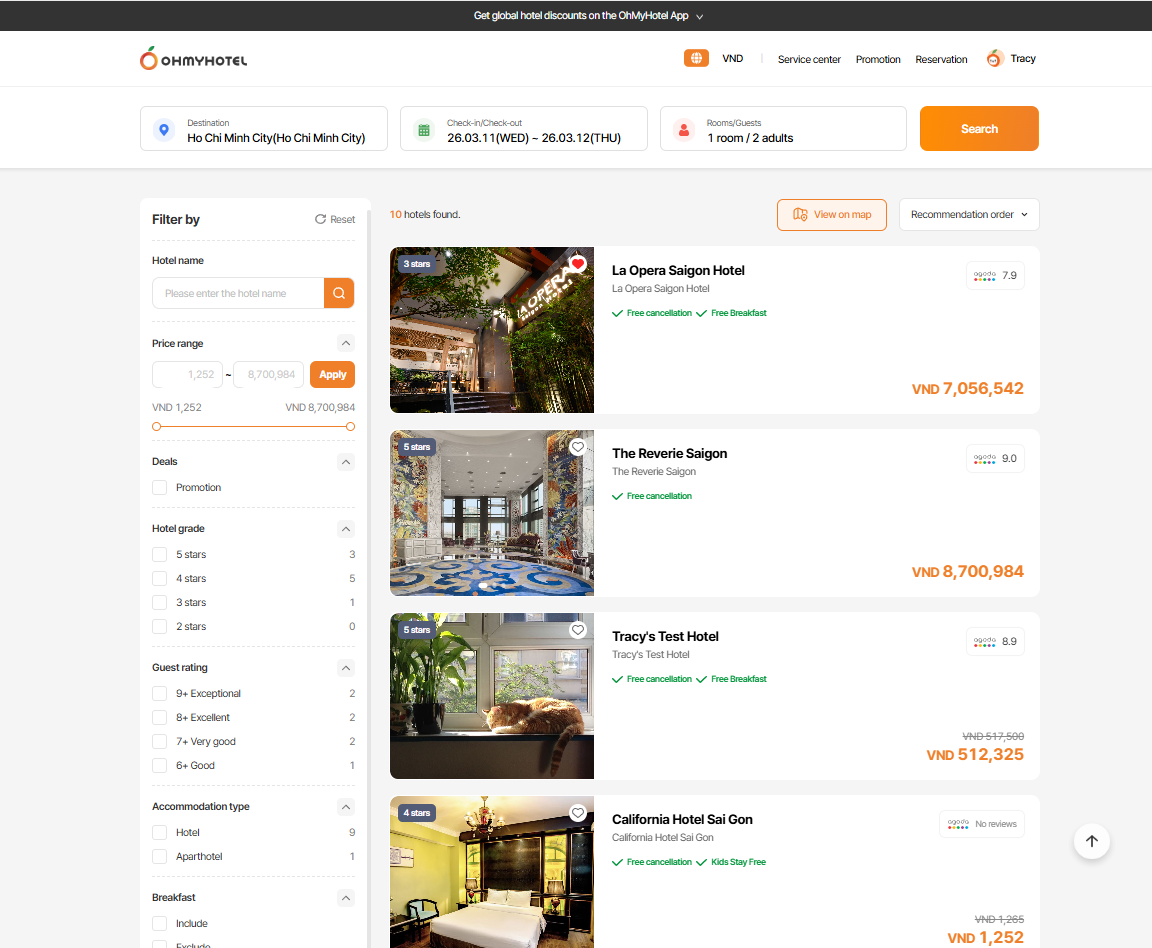Select the 8+ Excellent guest rating
This screenshot has width=1152, height=948.
coord(159,718)
